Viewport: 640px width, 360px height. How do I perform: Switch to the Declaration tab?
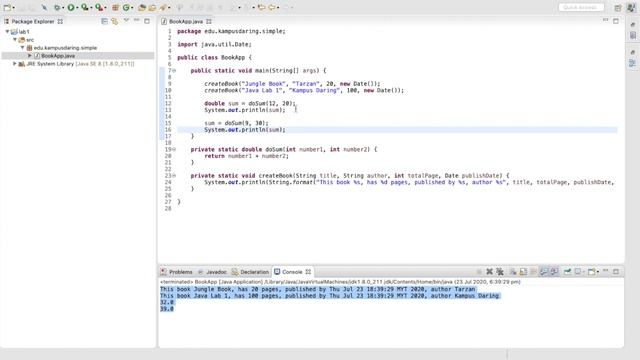(x=250, y=272)
